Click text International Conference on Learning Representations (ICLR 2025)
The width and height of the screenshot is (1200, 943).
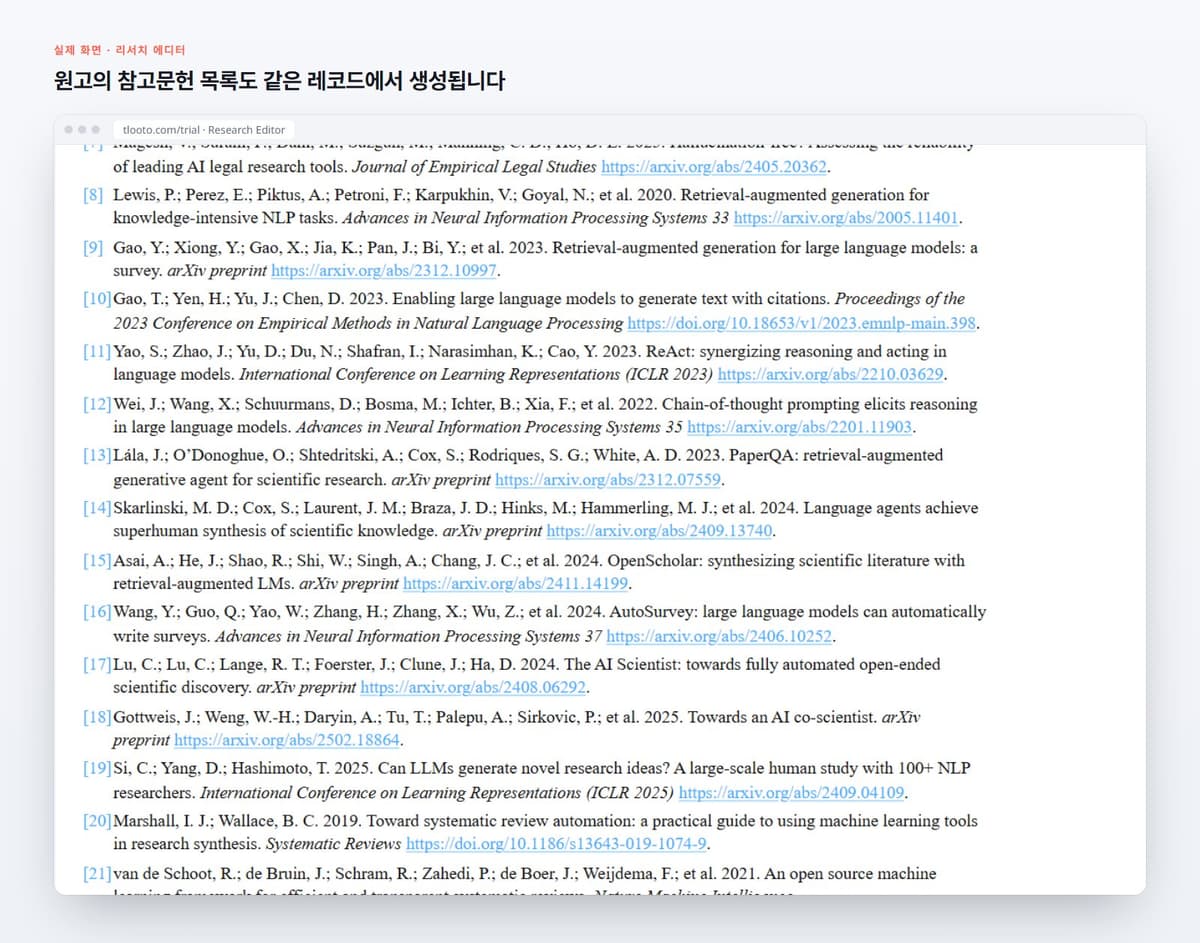(x=437, y=793)
